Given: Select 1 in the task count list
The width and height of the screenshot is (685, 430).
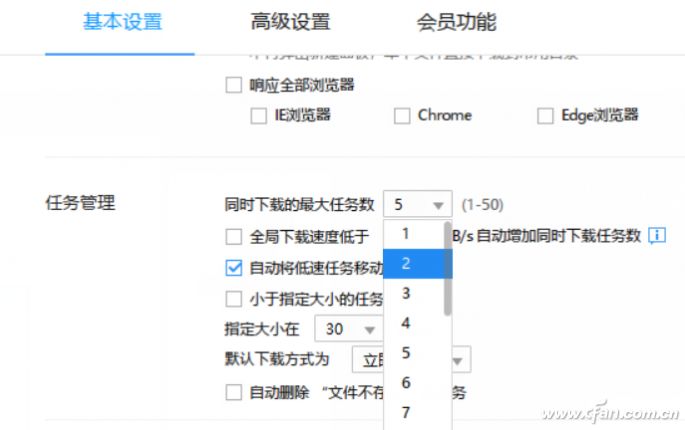Looking at the screenshot, I should click(414, 234).
